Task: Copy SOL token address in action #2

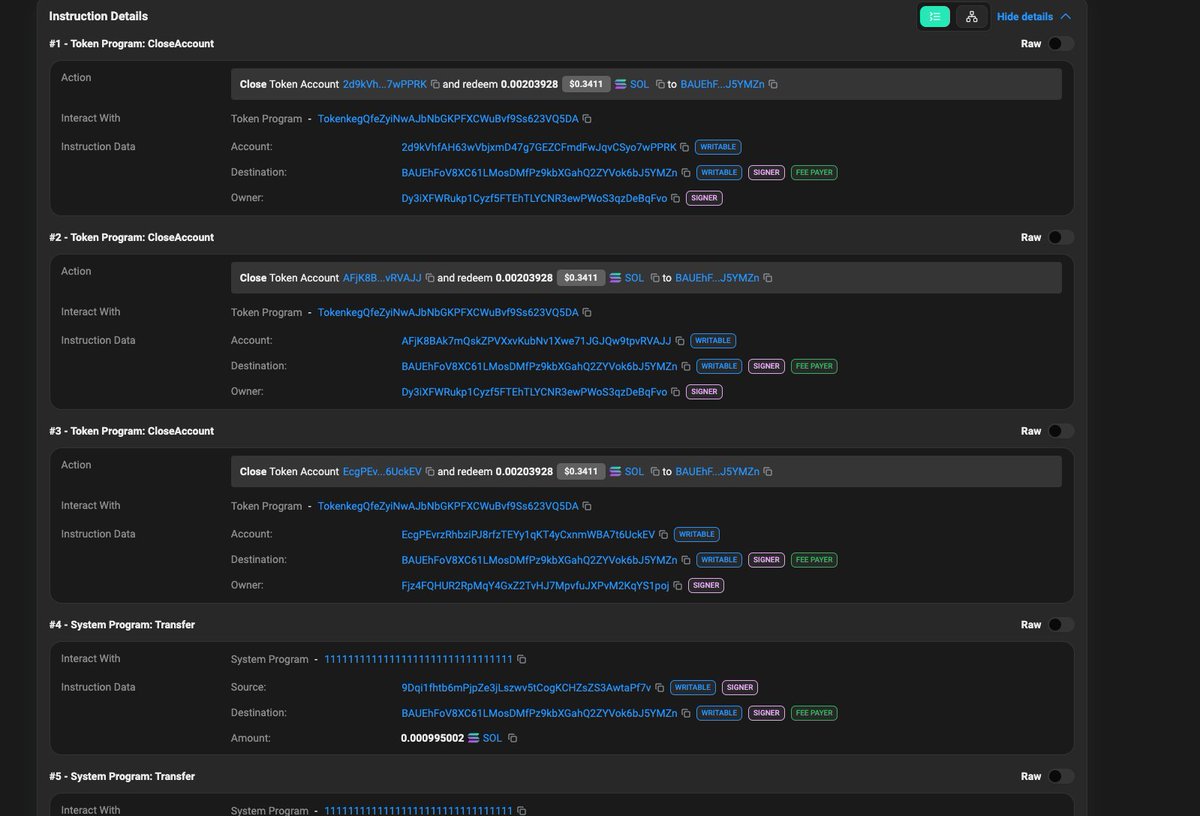Action: click(x=655, y=278)
